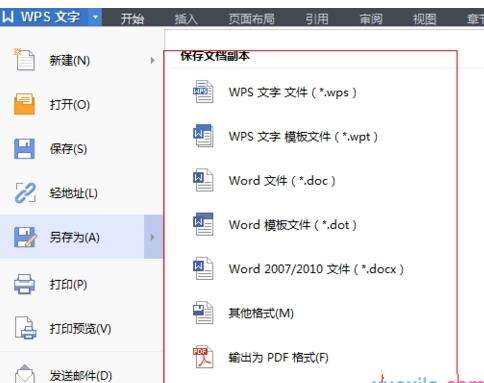Select the 引用 tab
This screenshot has height=383, width=484.
pos(317,18)
